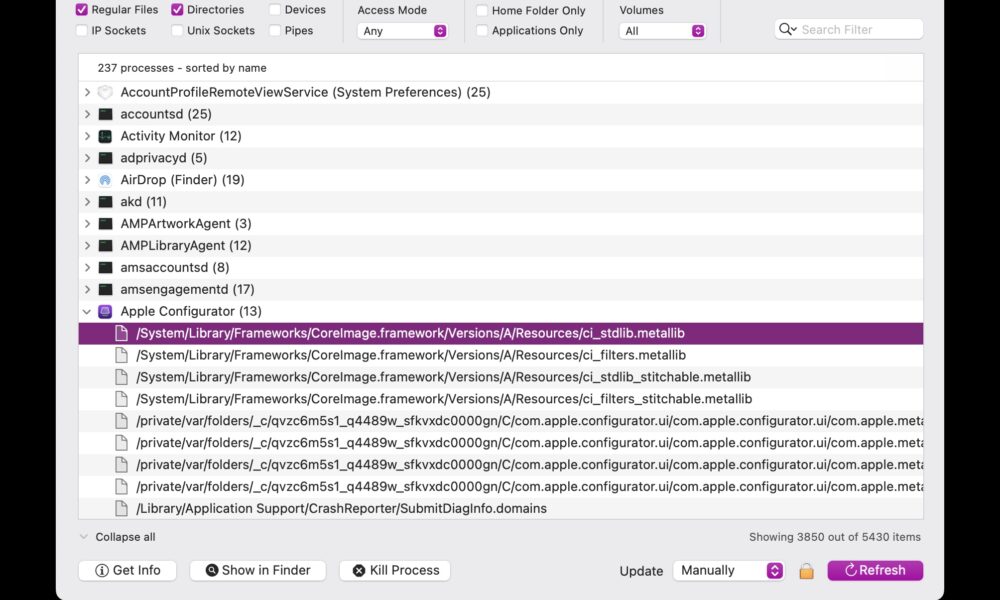Click the adprivacyd process icon
The width and height of the screenshot is (1000, 600).
click(x=105, y=158)
